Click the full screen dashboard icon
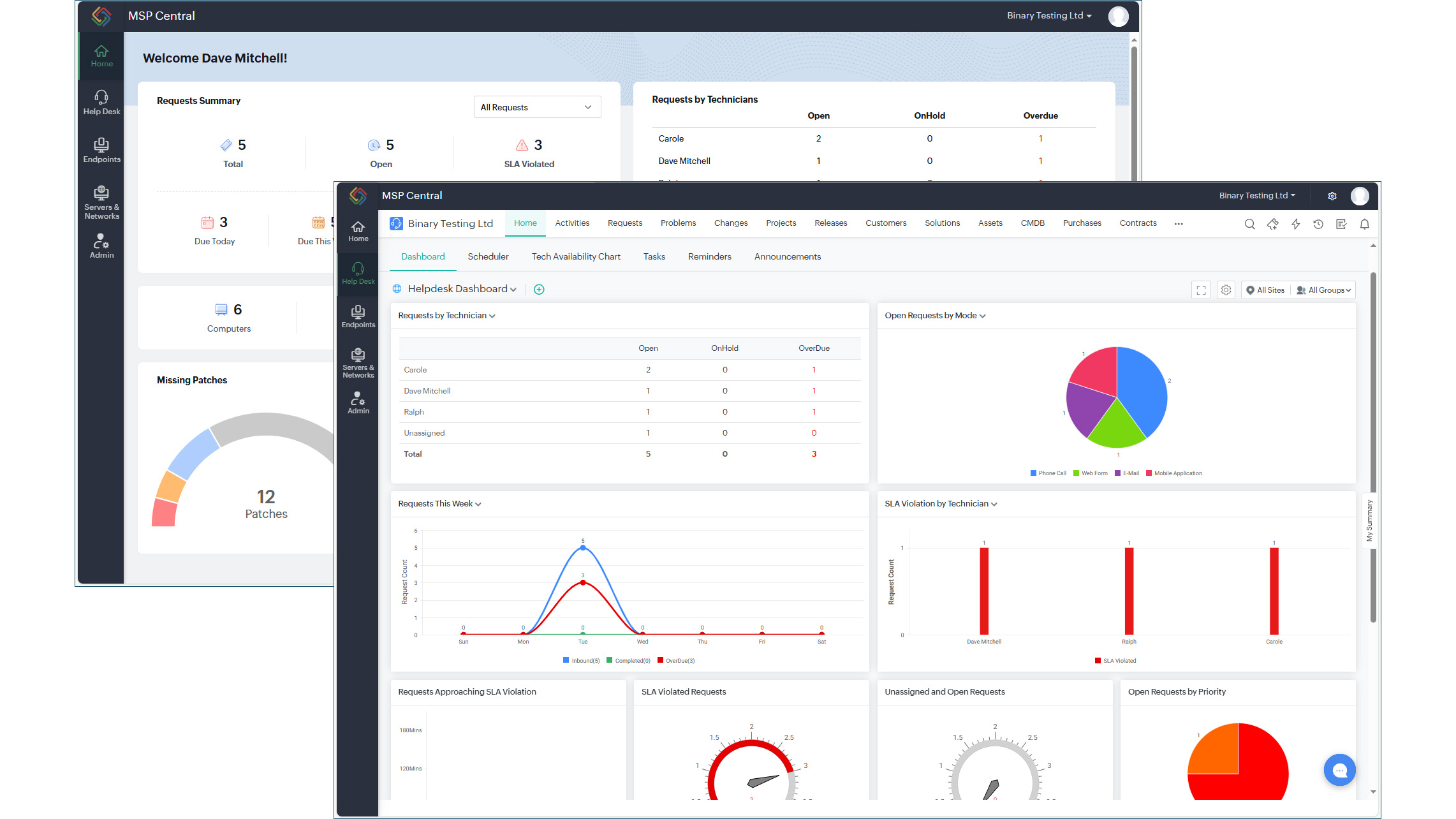The width and height of the screenshot is (1456, 819). pos(1201,290)
